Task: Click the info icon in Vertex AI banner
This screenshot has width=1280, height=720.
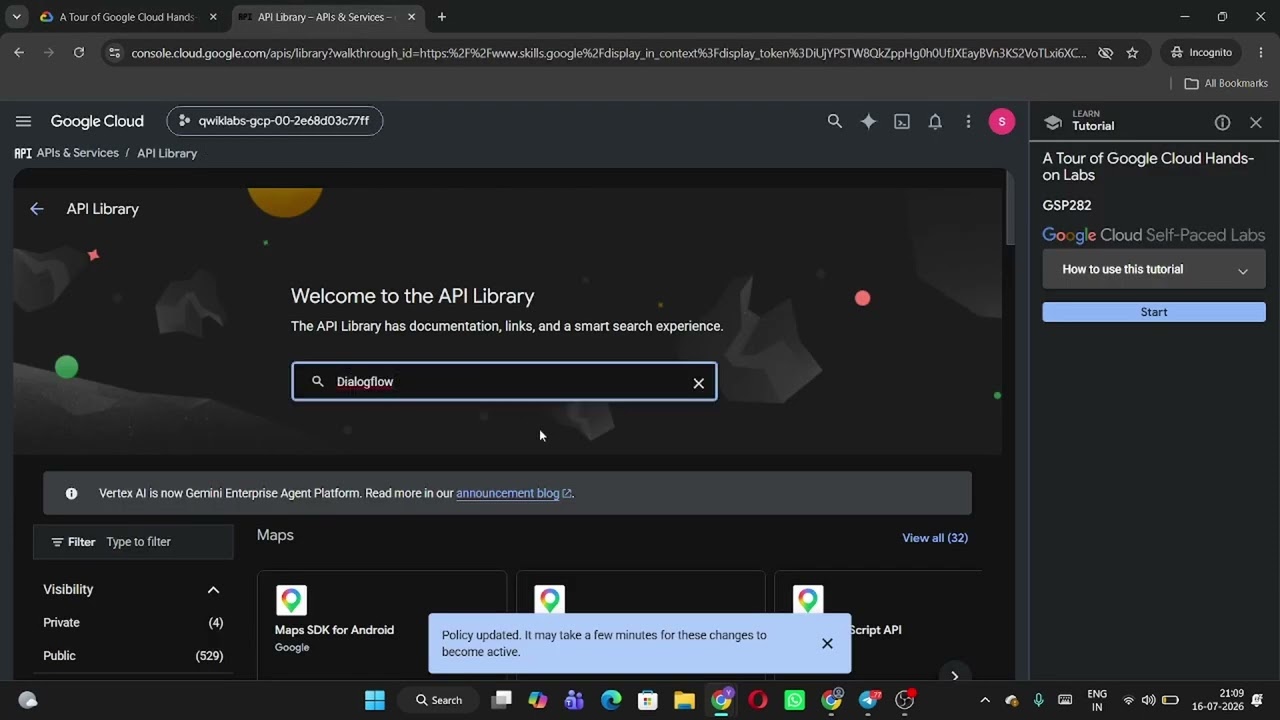Action: point(71,493)
